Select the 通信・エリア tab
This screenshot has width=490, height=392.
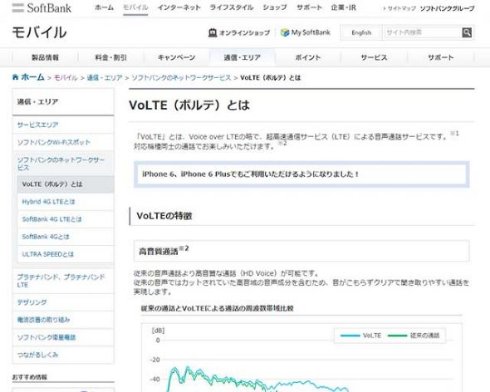click(x=242, y=58)
